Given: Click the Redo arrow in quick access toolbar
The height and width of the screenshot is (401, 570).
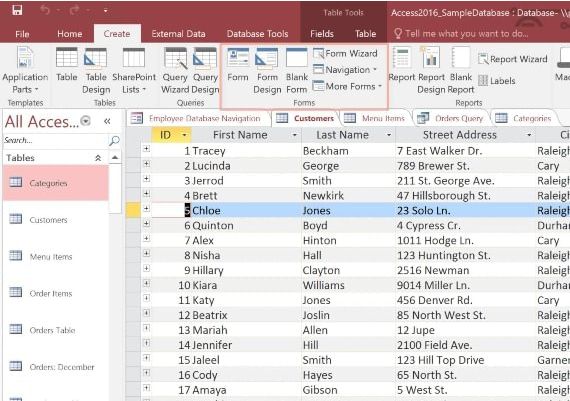Looking at the screenshot, I should tap(74, 10).
